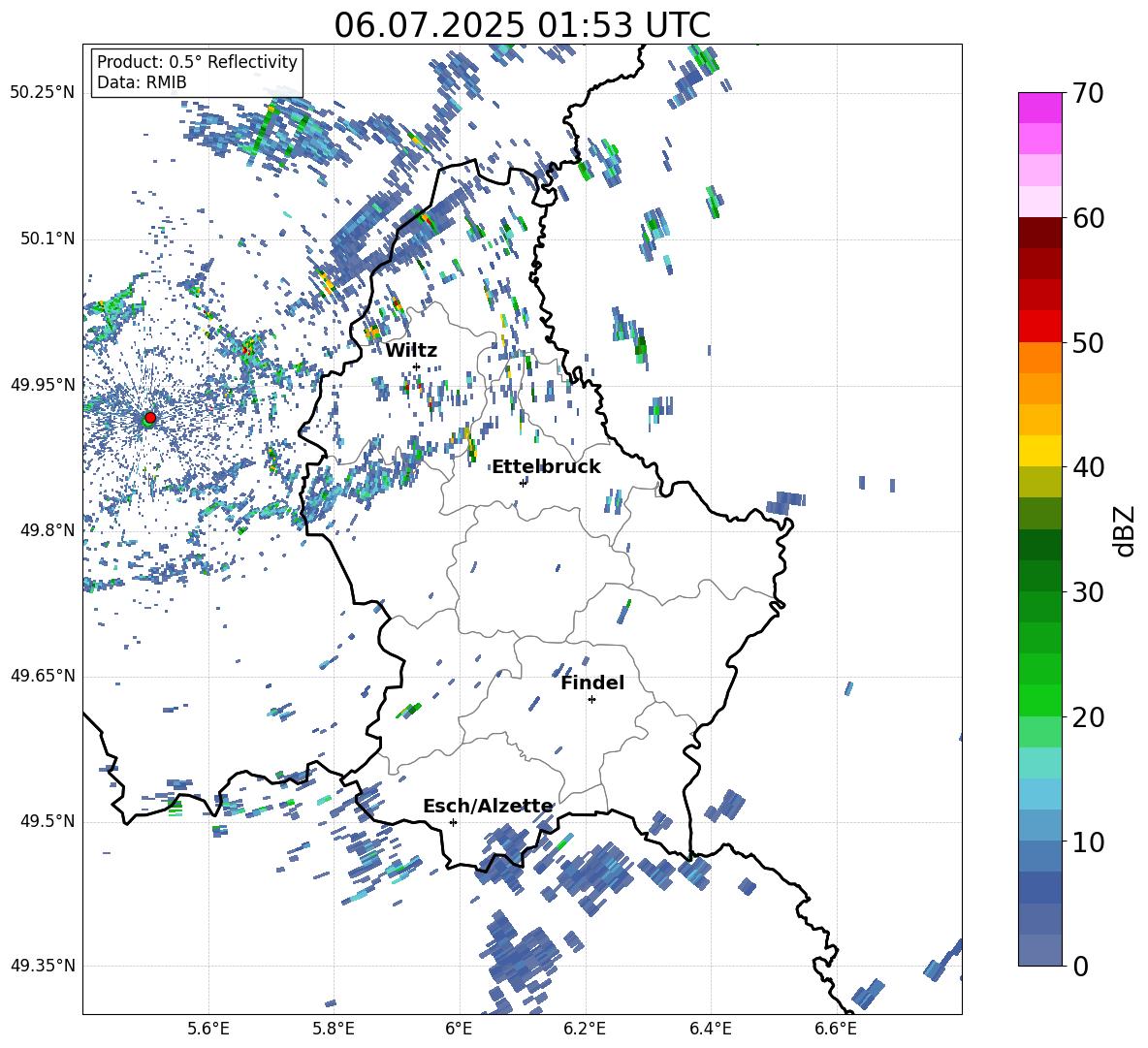Click the 70 tick on the colorbar
Viewport: 1148px width, 1048px height.
pyautogui.click(x=1087, y=94)
